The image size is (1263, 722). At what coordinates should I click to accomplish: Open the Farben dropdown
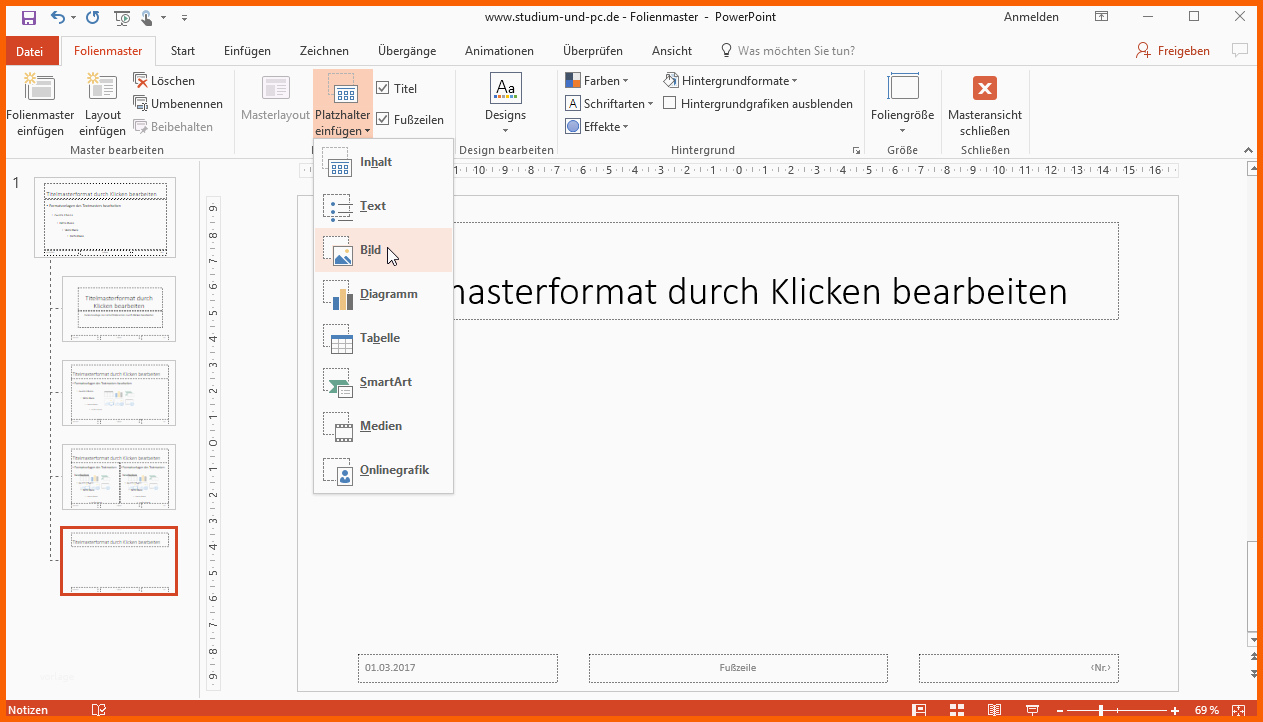597,80
